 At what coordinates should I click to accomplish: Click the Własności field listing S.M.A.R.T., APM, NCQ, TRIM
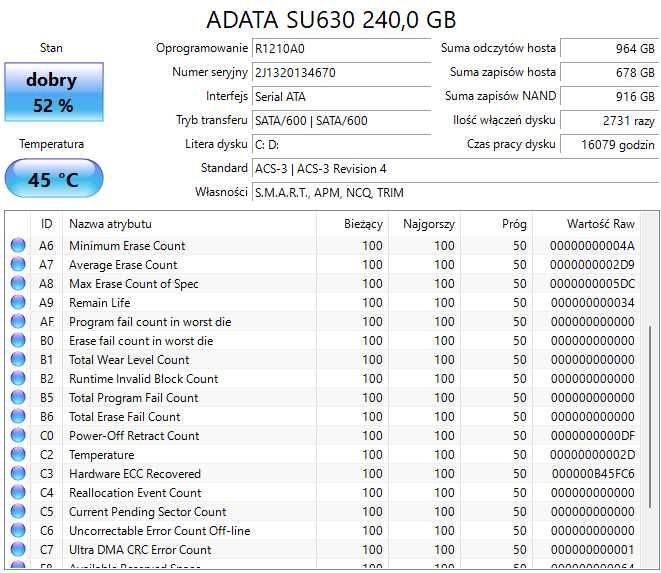[454, 193]
